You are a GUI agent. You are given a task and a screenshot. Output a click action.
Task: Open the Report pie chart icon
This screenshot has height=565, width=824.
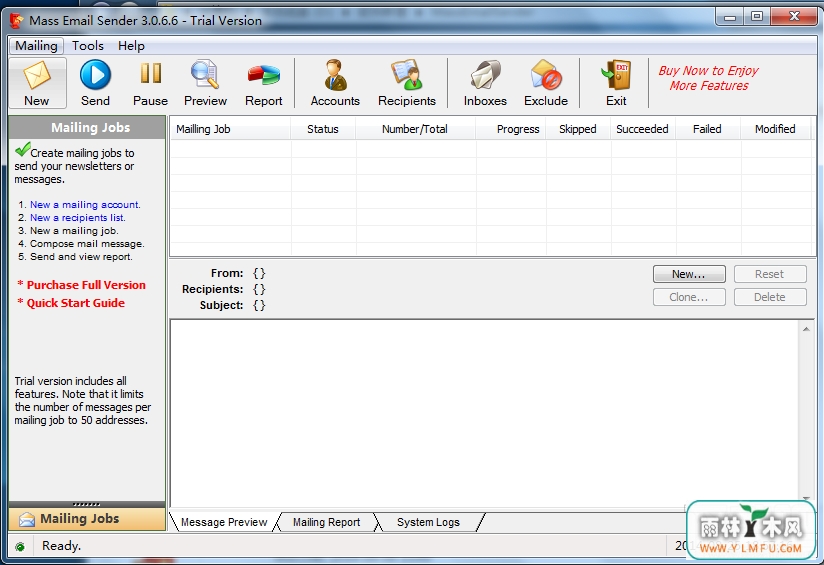pos(263,75)
